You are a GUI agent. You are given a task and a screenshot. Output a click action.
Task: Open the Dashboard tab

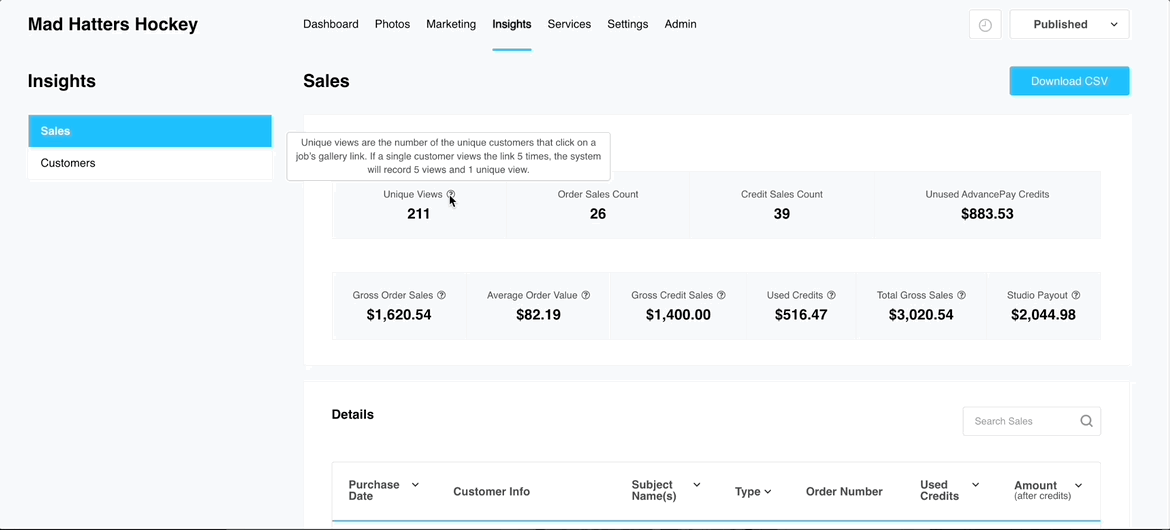tap(330, 24)
